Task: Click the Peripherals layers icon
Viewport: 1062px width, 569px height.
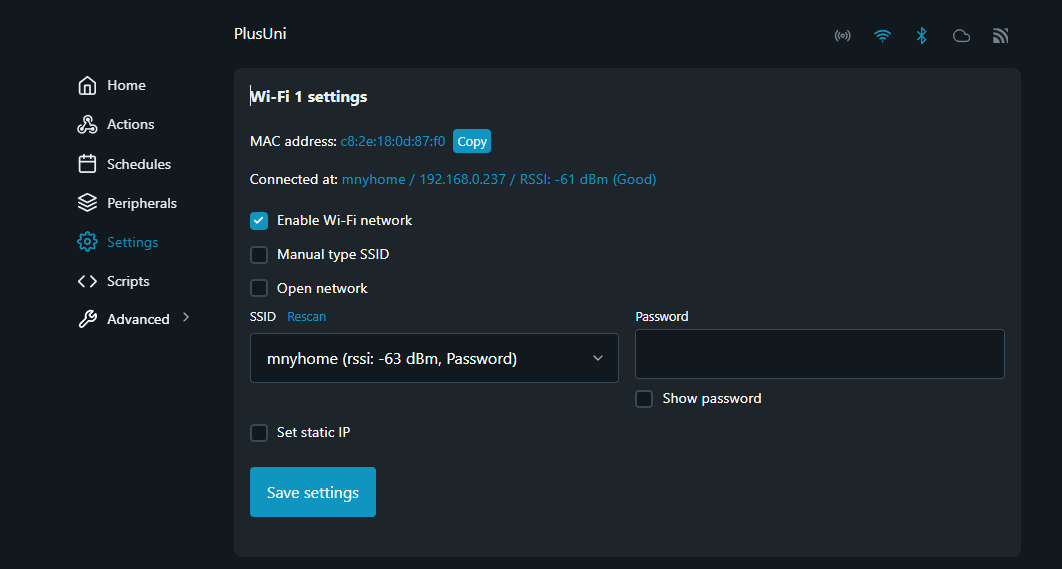Action: (87, 203)
